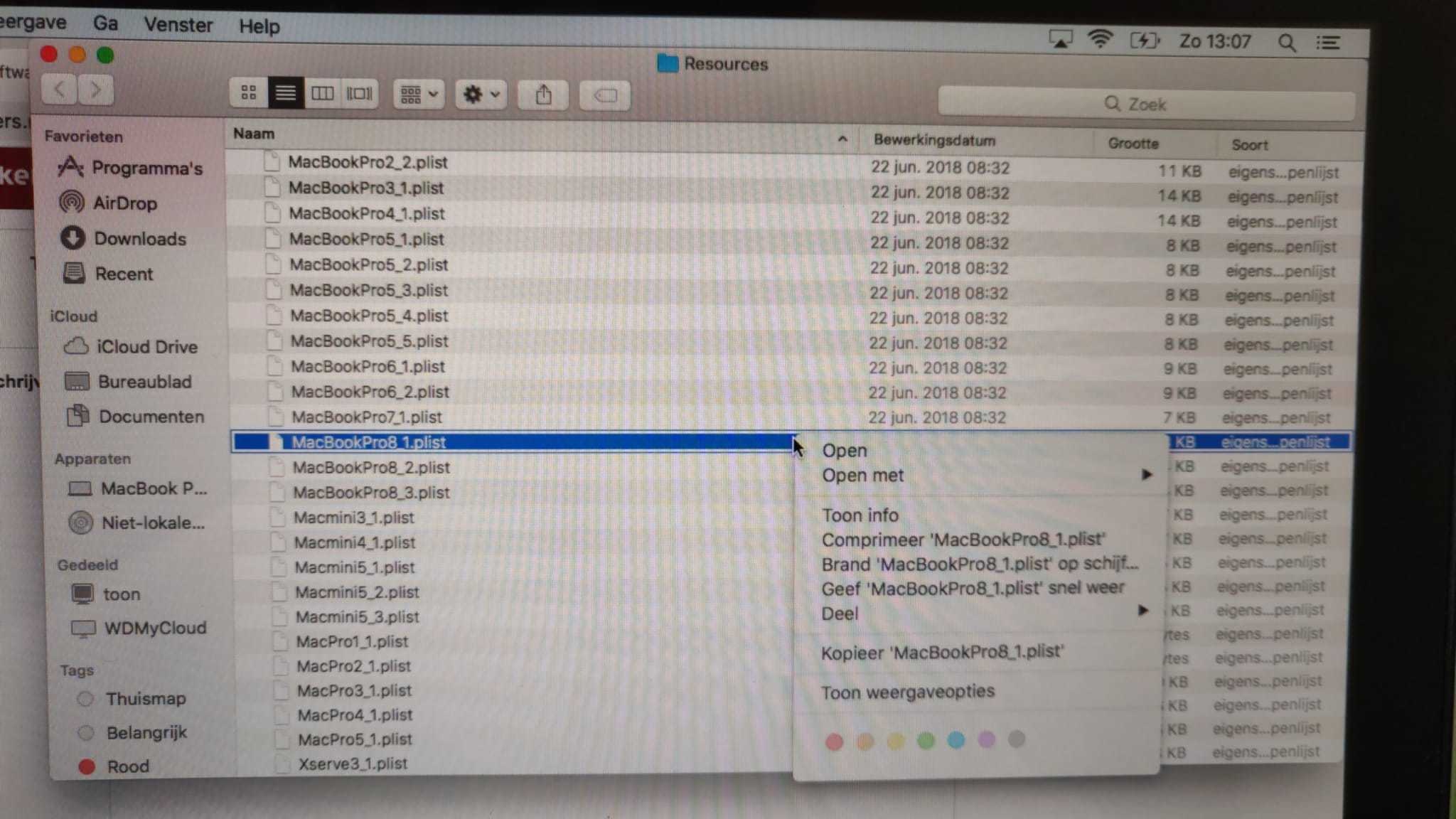Select MacBook P... device in sidebar
Image resolution: width=1456 pixels, height=819 pixels.
(x=138, y=488)
